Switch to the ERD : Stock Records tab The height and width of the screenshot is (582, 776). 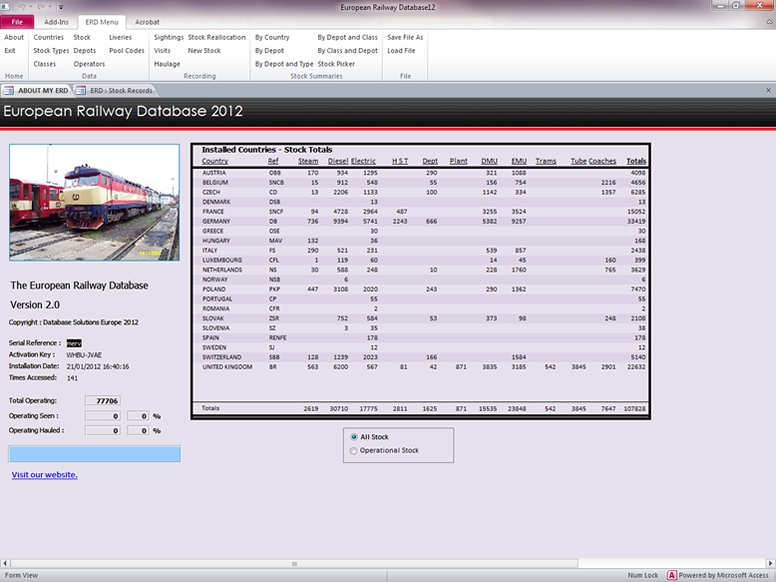click(115, 91)
